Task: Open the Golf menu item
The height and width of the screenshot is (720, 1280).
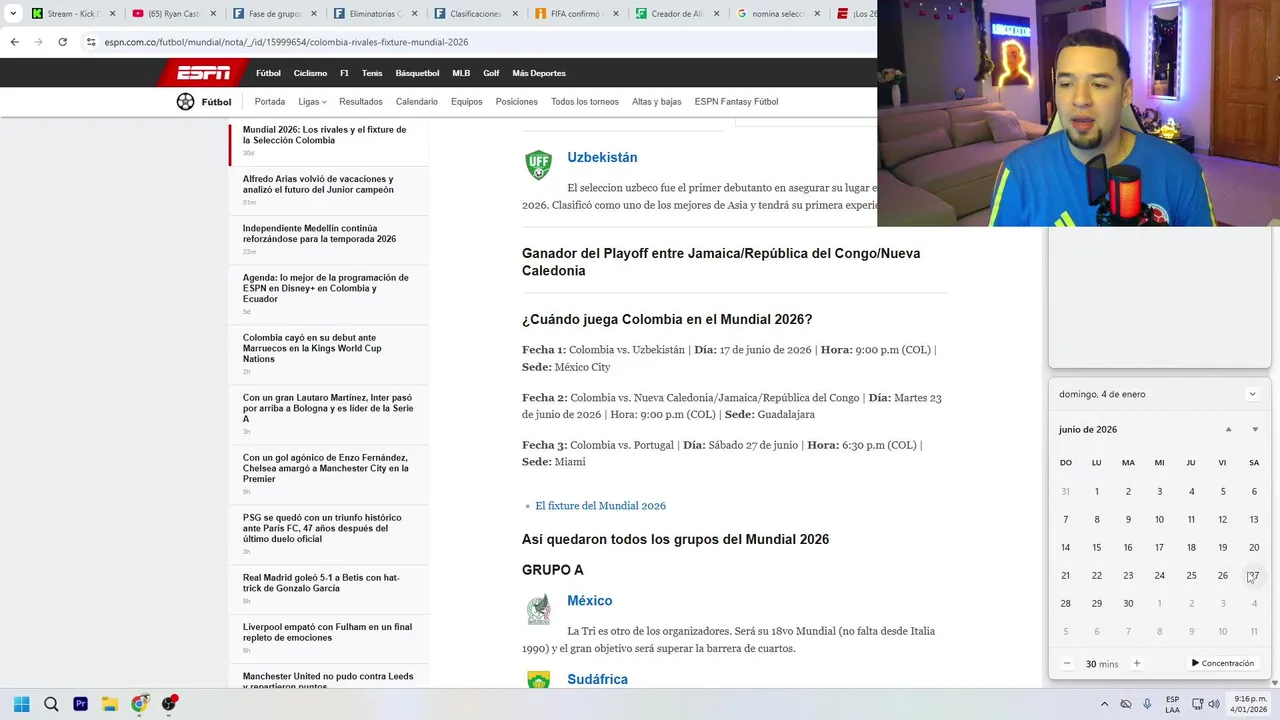Action: 491,73
